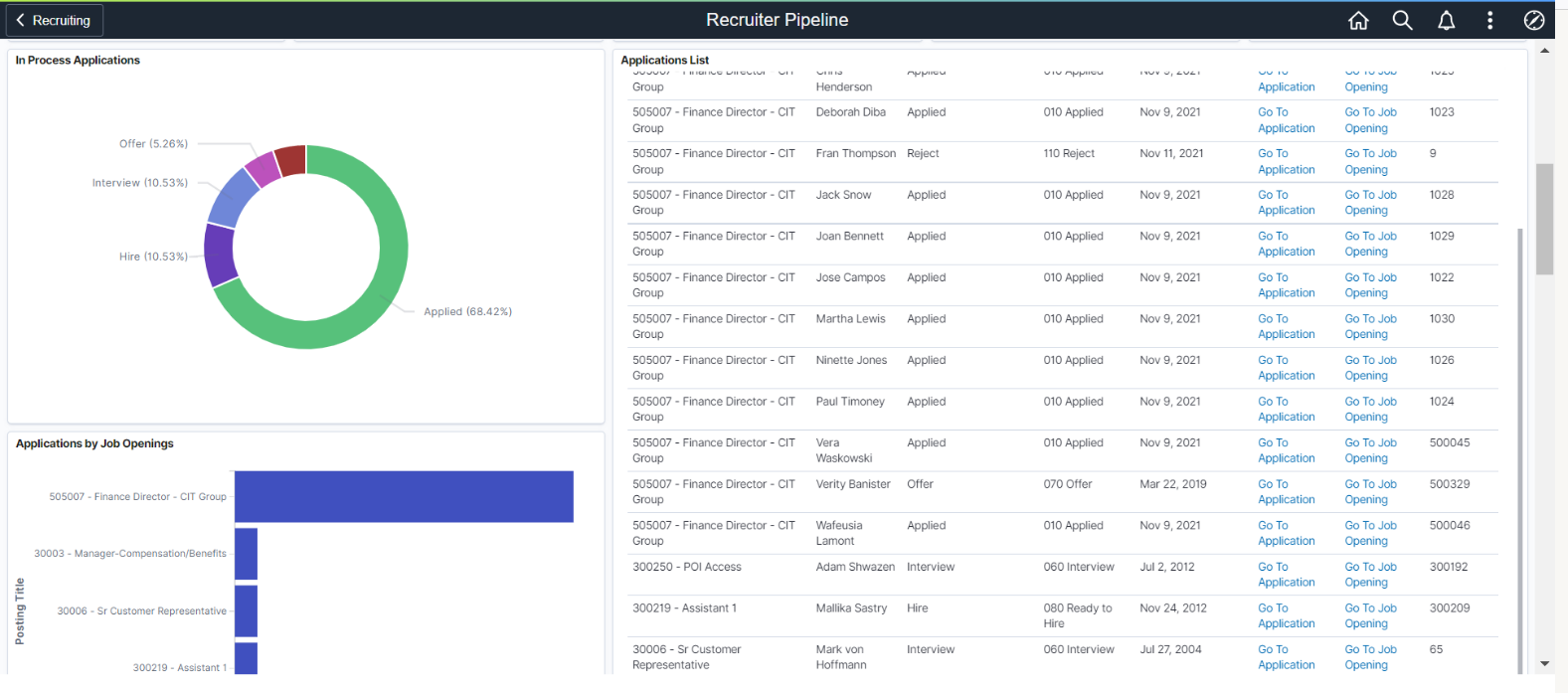Click the Applications by Job Openings heading

[94, 443]
